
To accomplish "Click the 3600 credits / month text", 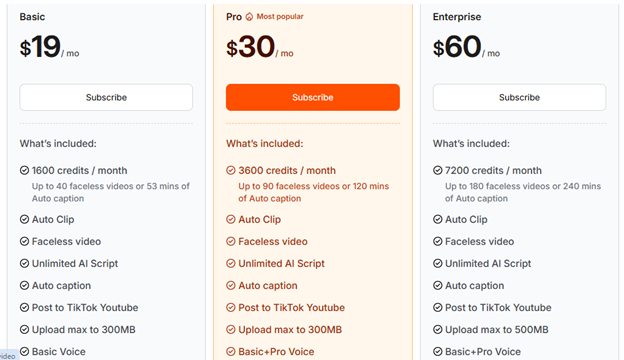I will coord(287,170).
